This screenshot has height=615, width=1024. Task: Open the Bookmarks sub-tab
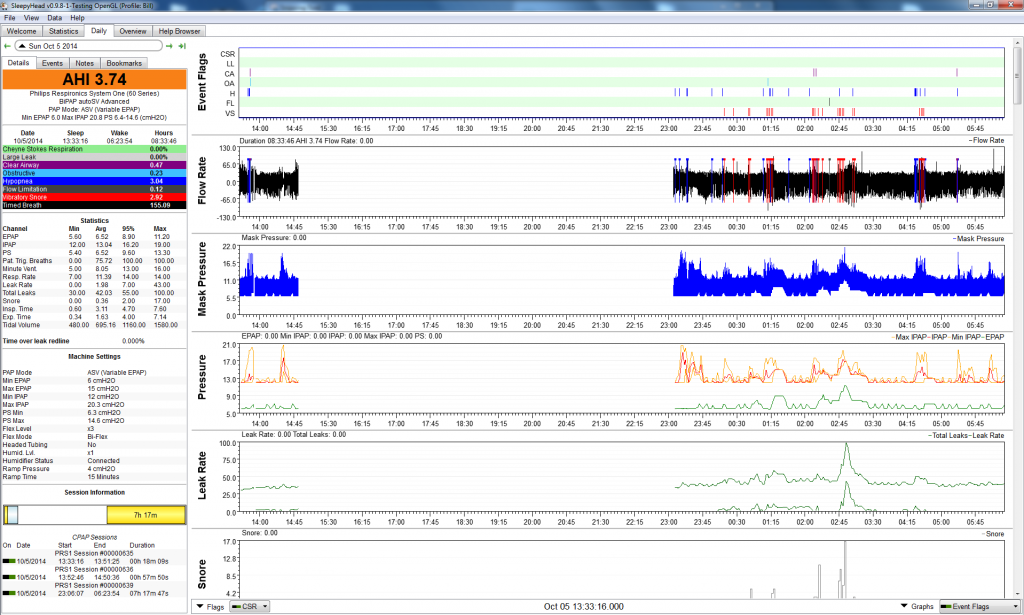point(124,63)
